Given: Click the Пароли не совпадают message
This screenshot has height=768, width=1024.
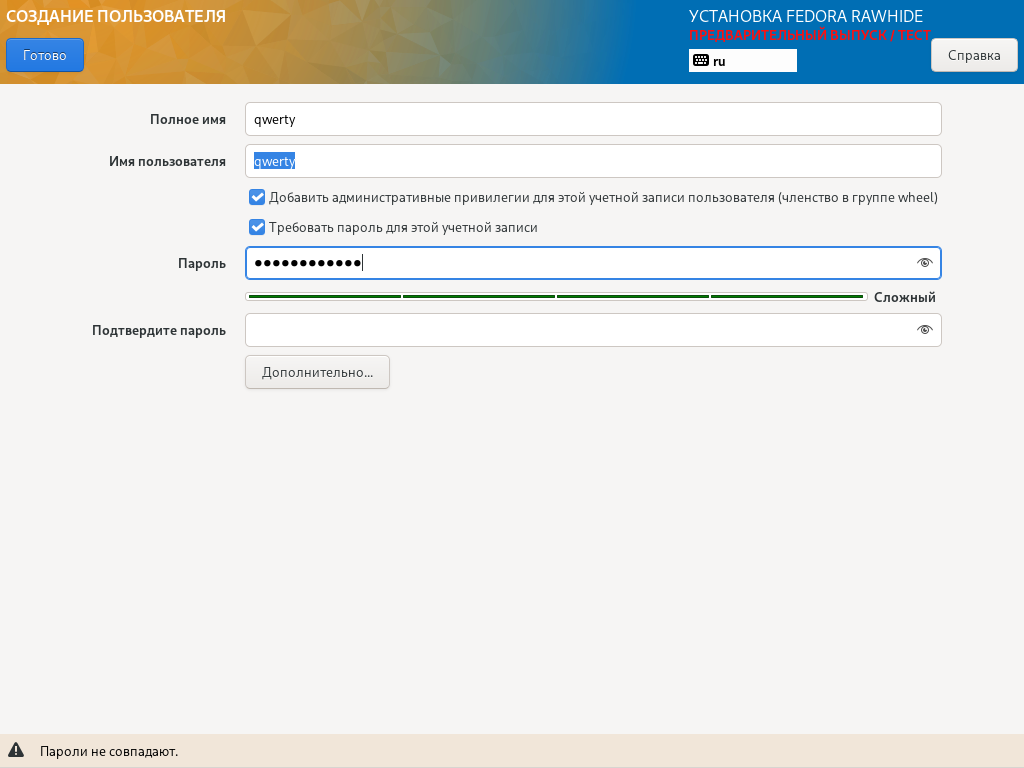Looking at the screenshot, I should tap(108, 752).
